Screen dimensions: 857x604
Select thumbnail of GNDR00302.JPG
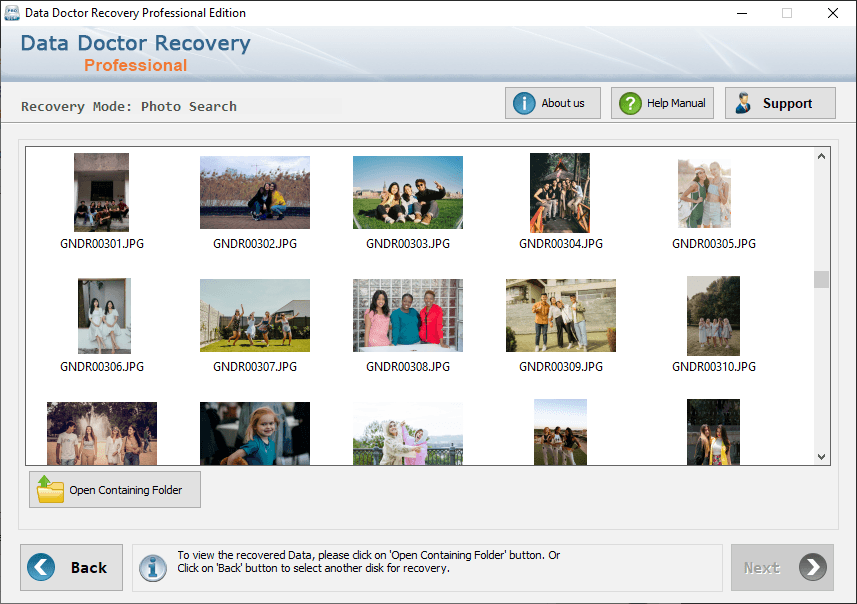pyautogui.click(x=255, y=192)
